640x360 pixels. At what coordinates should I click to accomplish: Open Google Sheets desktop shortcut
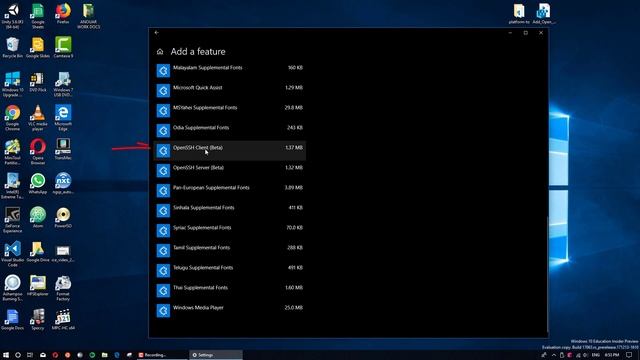[x=38, y=16]
